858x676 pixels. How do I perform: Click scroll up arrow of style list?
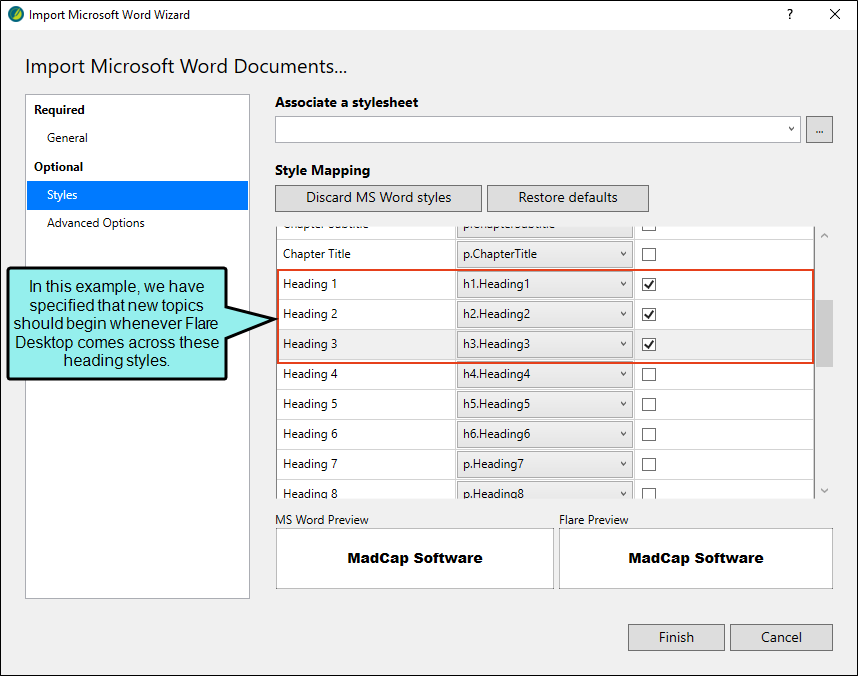(x=825, y=235)
